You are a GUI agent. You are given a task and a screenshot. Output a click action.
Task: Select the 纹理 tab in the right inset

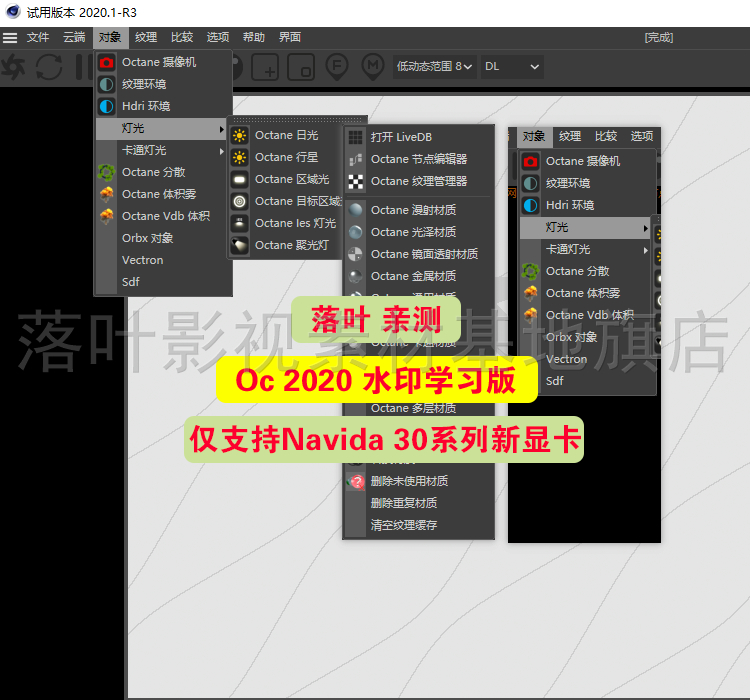pos(570,136)
